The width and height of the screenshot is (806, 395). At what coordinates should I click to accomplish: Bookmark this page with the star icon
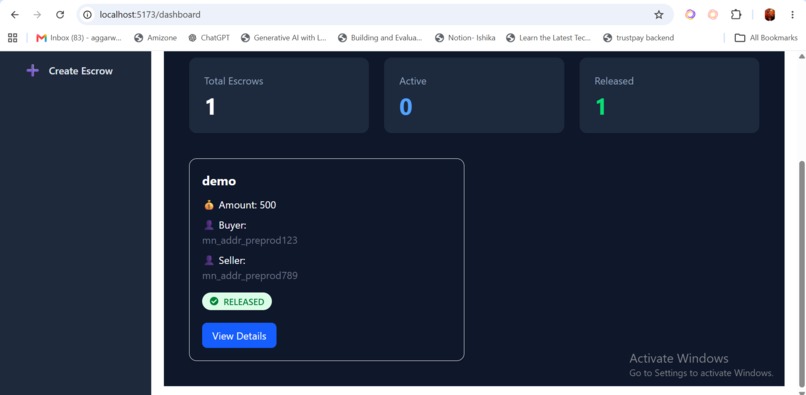658,15
